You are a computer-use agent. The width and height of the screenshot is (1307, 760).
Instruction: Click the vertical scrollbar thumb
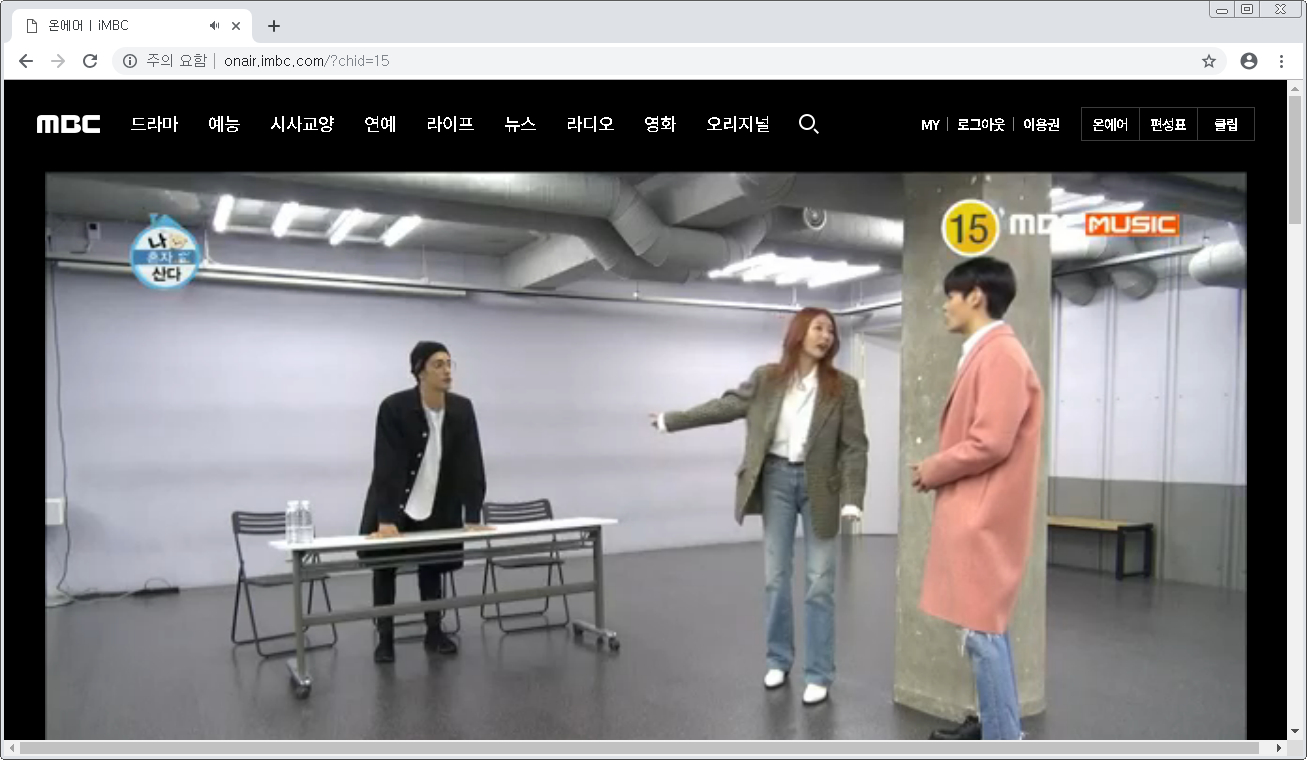(x=1296, y=160)
